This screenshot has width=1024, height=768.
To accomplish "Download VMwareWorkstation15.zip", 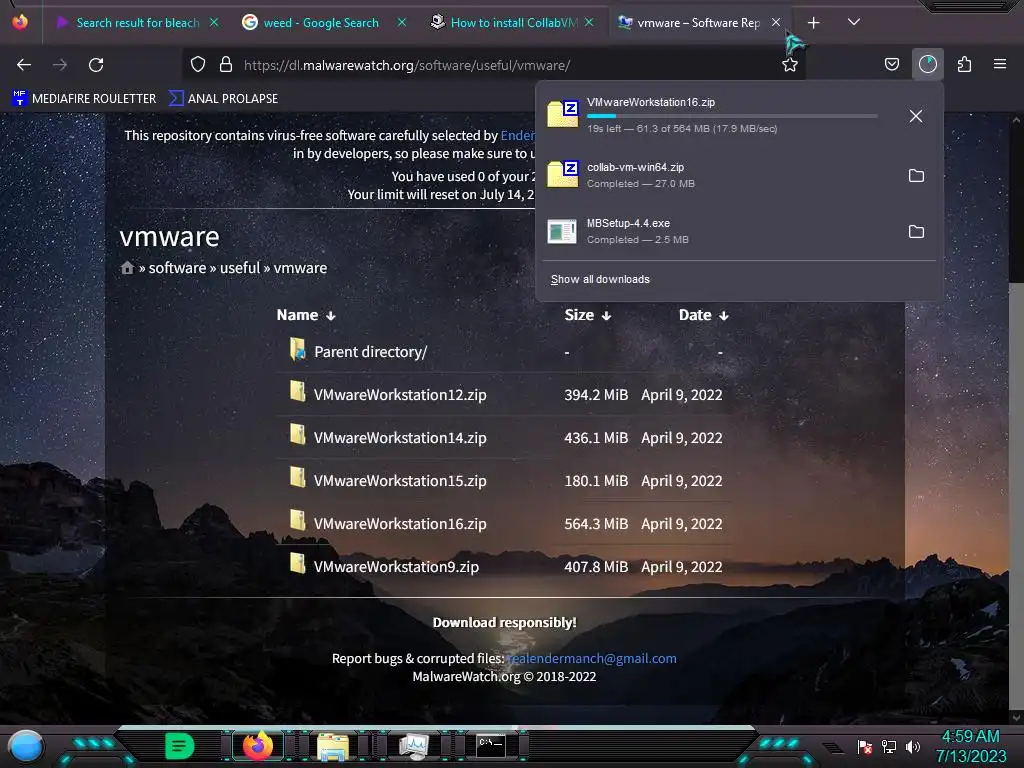I will [x=400, y=481].
